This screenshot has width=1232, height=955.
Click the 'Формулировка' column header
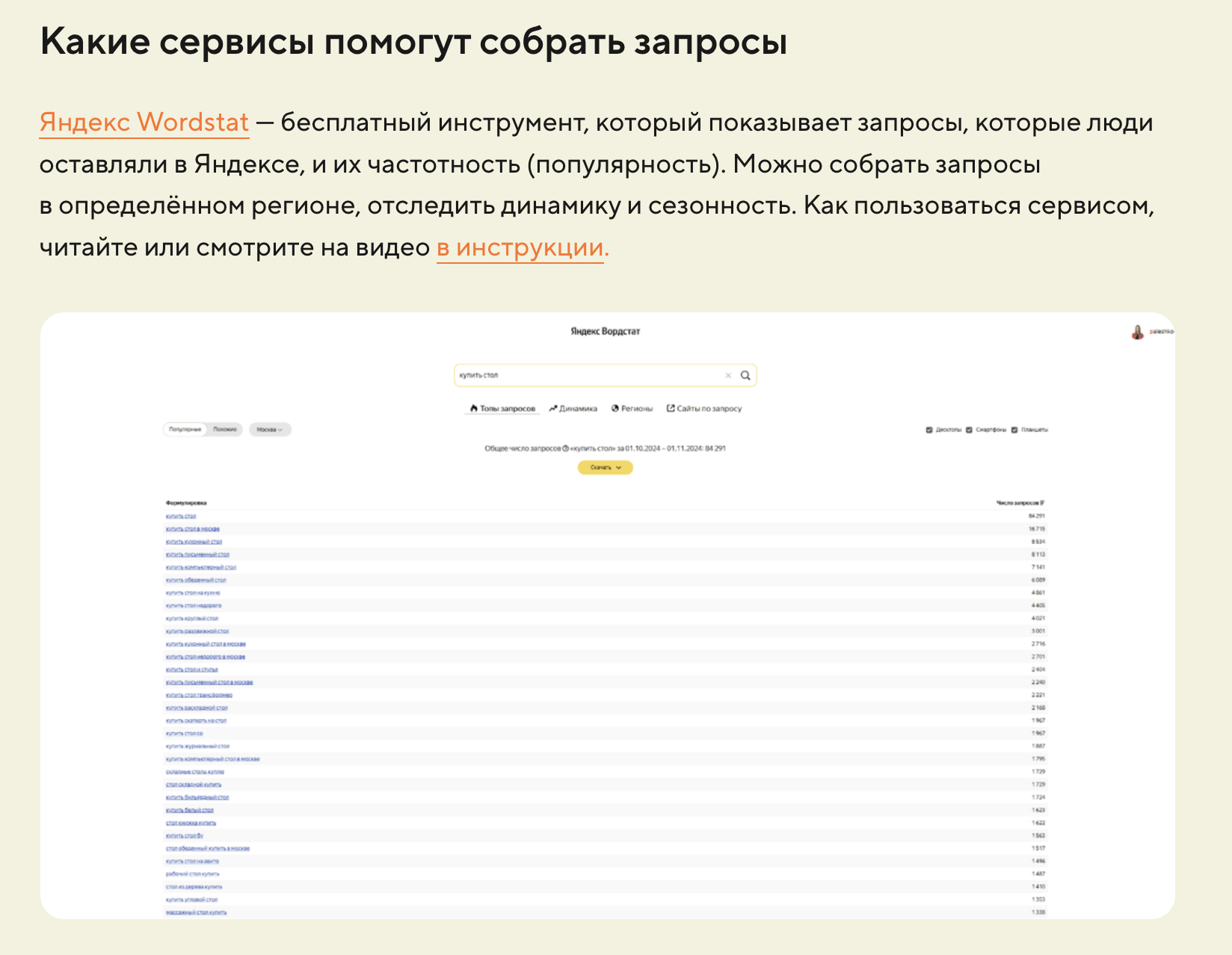186,503
